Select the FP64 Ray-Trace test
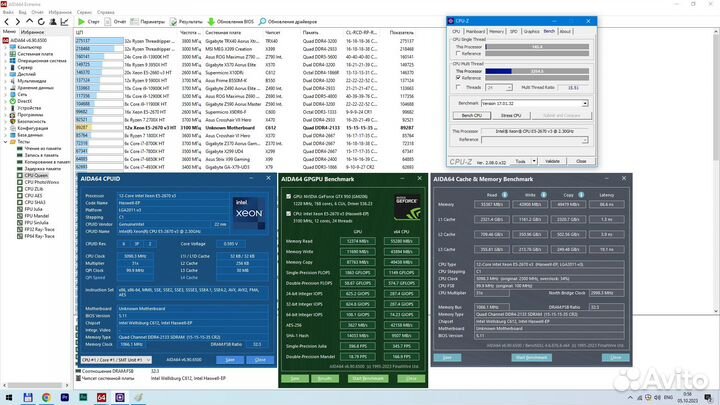Image resolution: width=720 pixels, height=405 pixels. tap(39, 236)
